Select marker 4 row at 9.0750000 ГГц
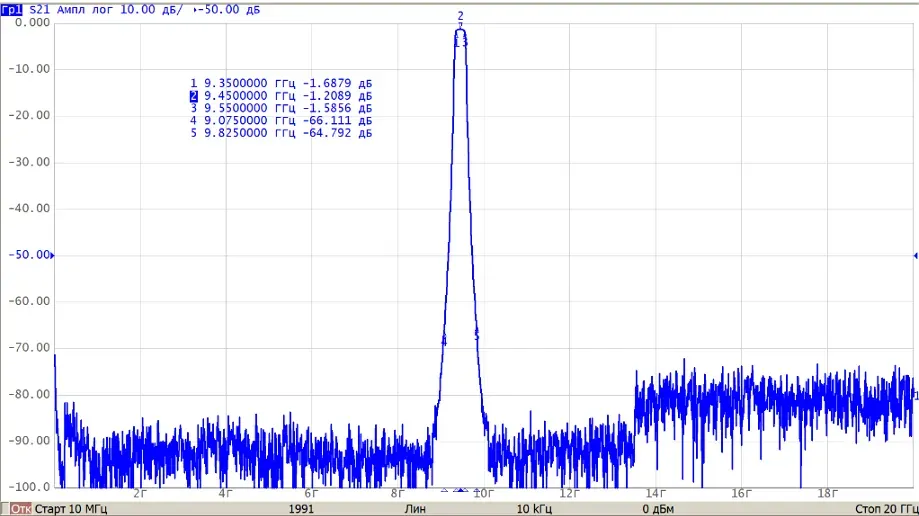This screenshot has width=919, height=516. click(281, 120)
